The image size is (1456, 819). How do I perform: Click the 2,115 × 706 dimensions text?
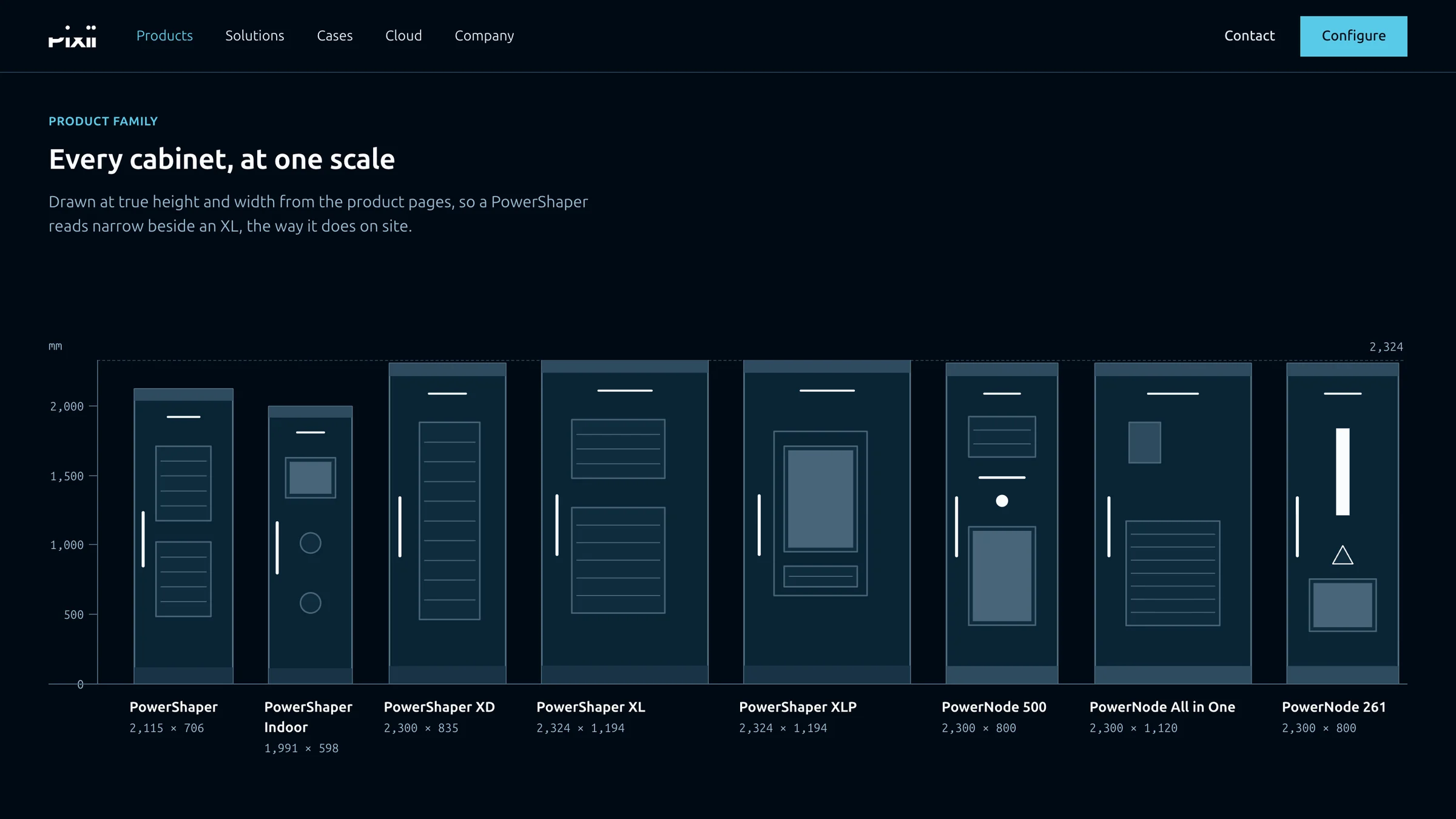[167, 728]
